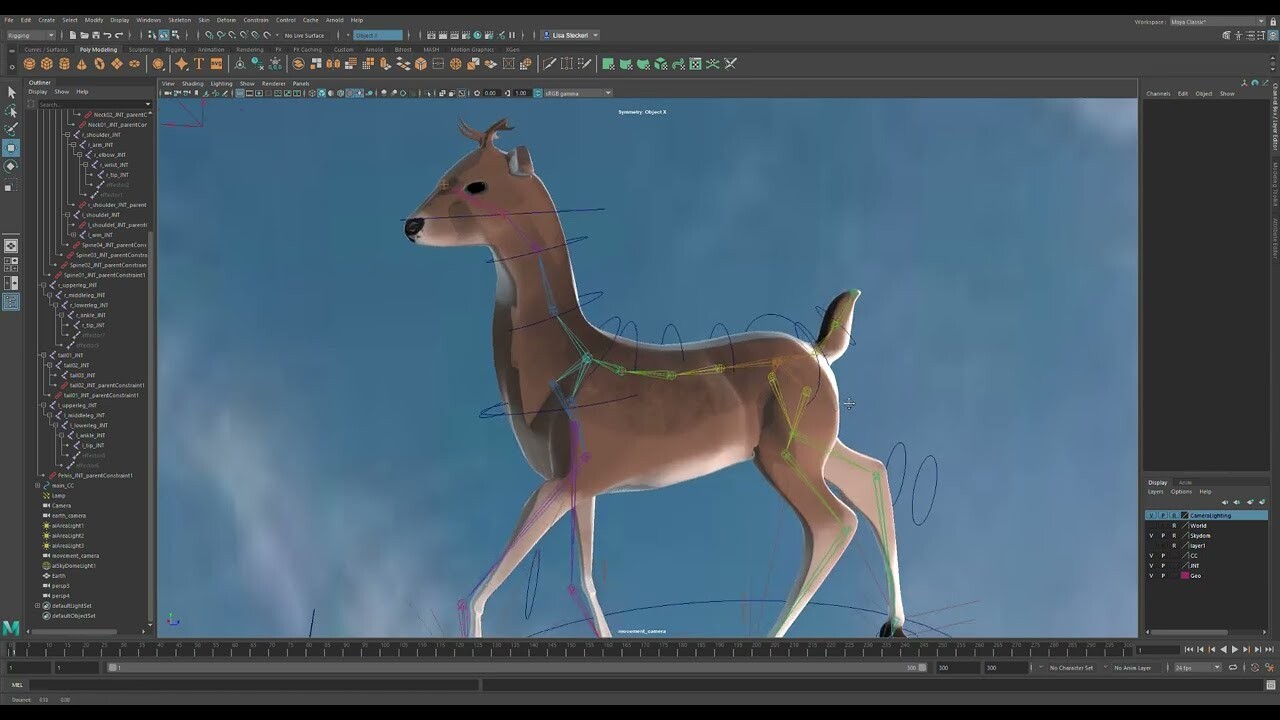
Task: Switch to the Sculpting shelf tab
Action: [141, 49]
